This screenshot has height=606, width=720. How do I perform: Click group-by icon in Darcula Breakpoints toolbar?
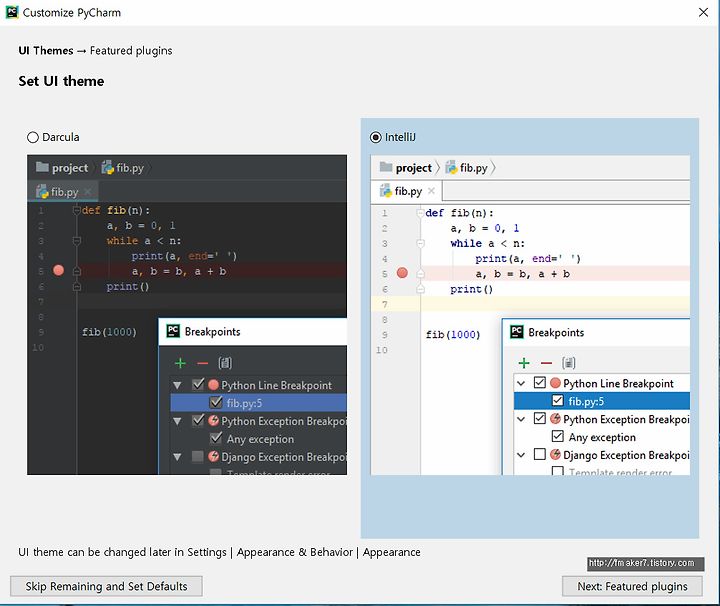(225, 363)
